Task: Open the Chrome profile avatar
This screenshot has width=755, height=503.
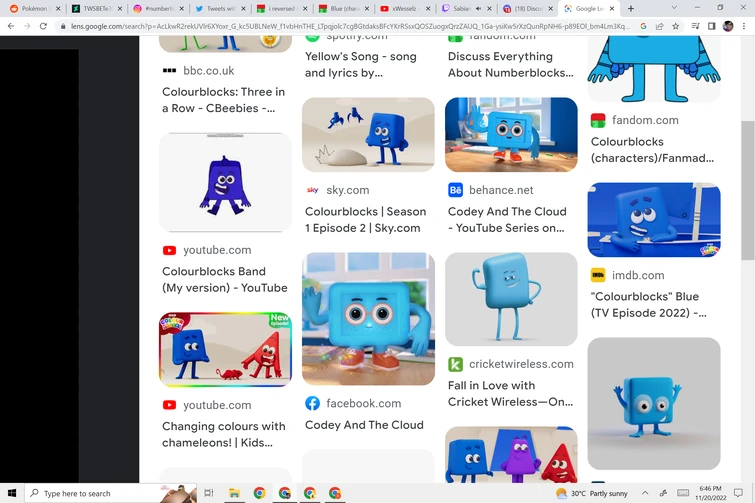Action: coord(728,26)
